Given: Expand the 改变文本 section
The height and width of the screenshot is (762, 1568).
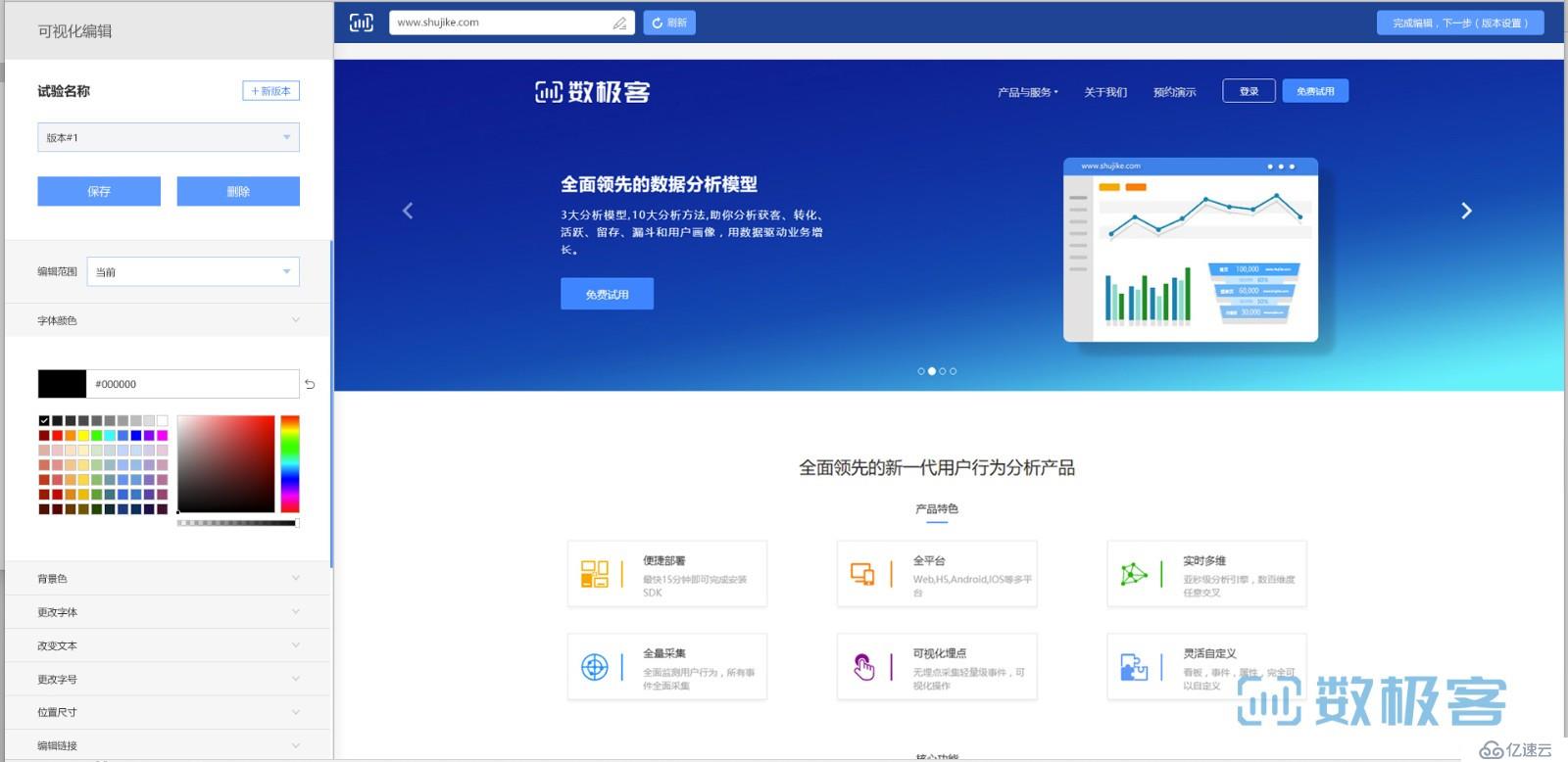Looking at the screenshot, I should coord(169,645).
